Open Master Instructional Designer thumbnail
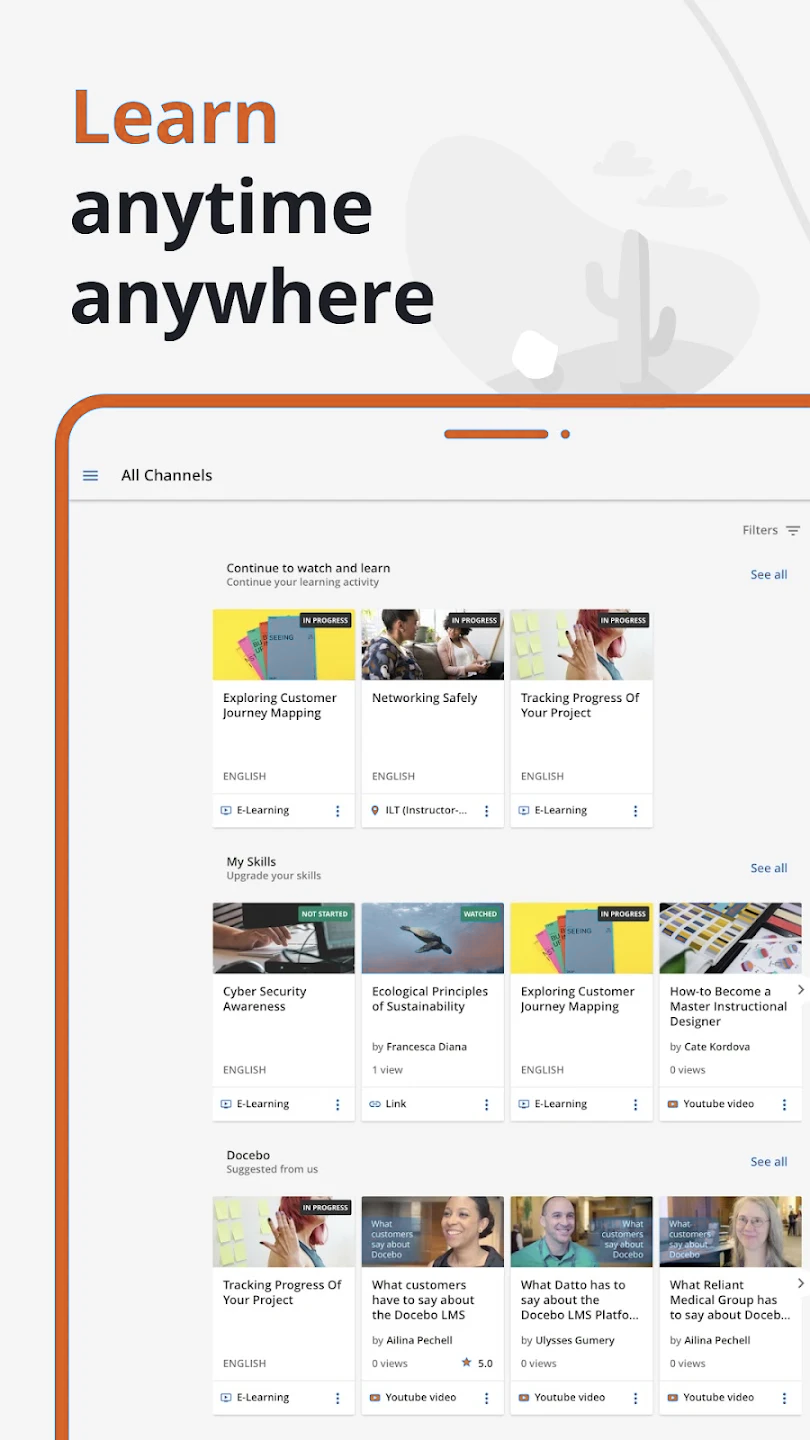 click(730, 938)
